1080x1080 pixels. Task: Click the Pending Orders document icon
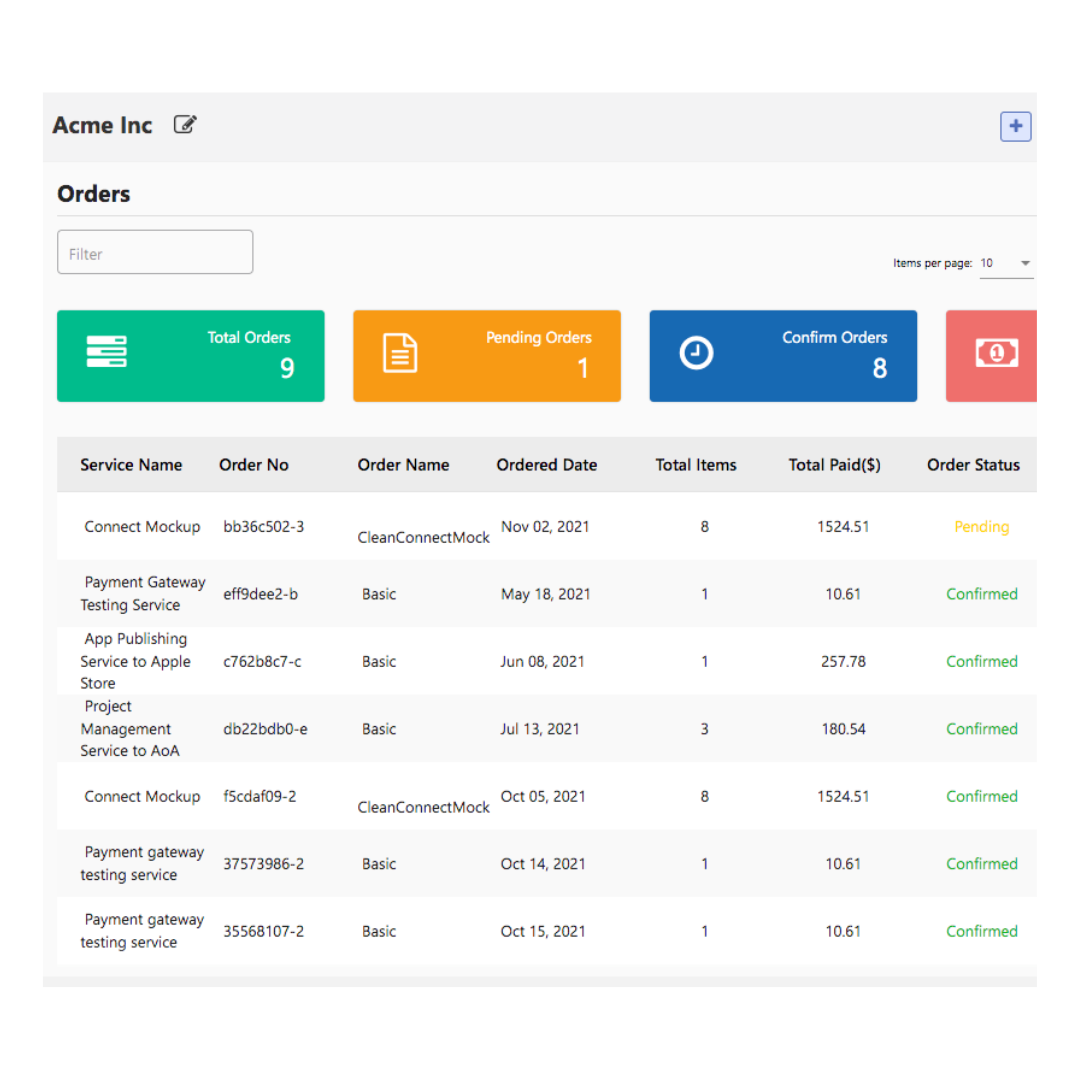pos(400,353)
